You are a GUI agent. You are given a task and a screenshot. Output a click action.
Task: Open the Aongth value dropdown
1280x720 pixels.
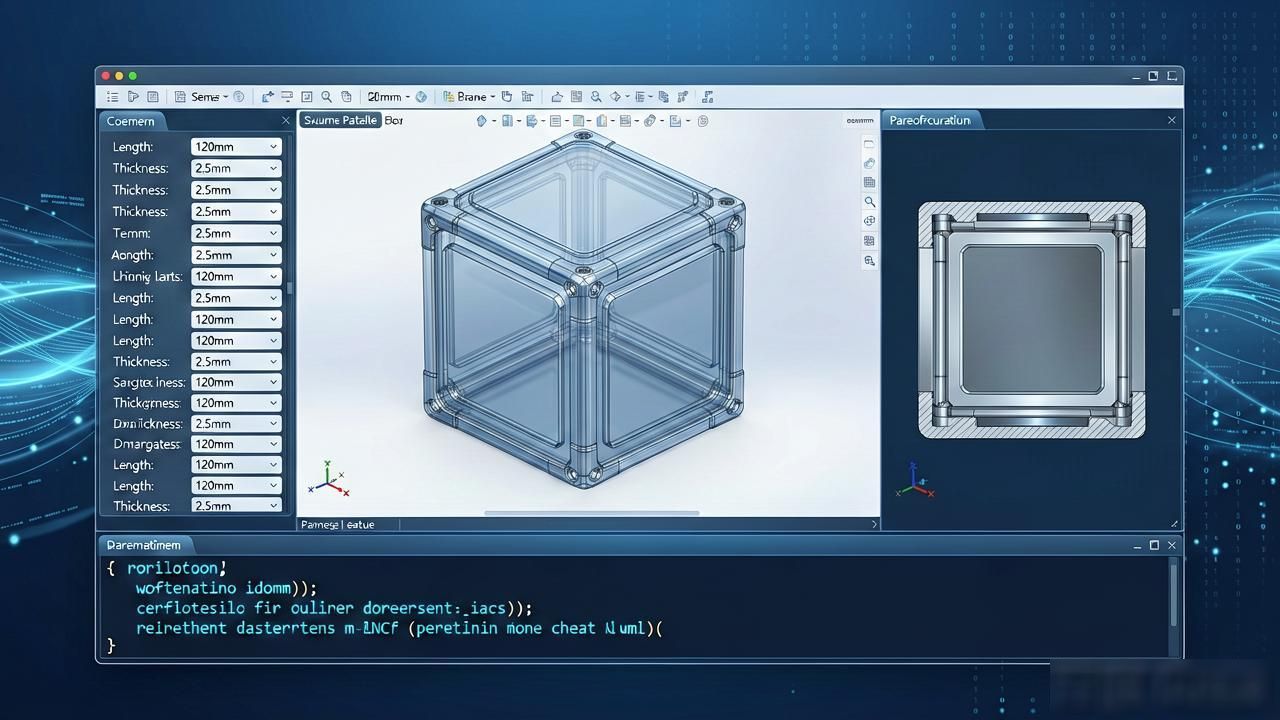coord(236,255)
